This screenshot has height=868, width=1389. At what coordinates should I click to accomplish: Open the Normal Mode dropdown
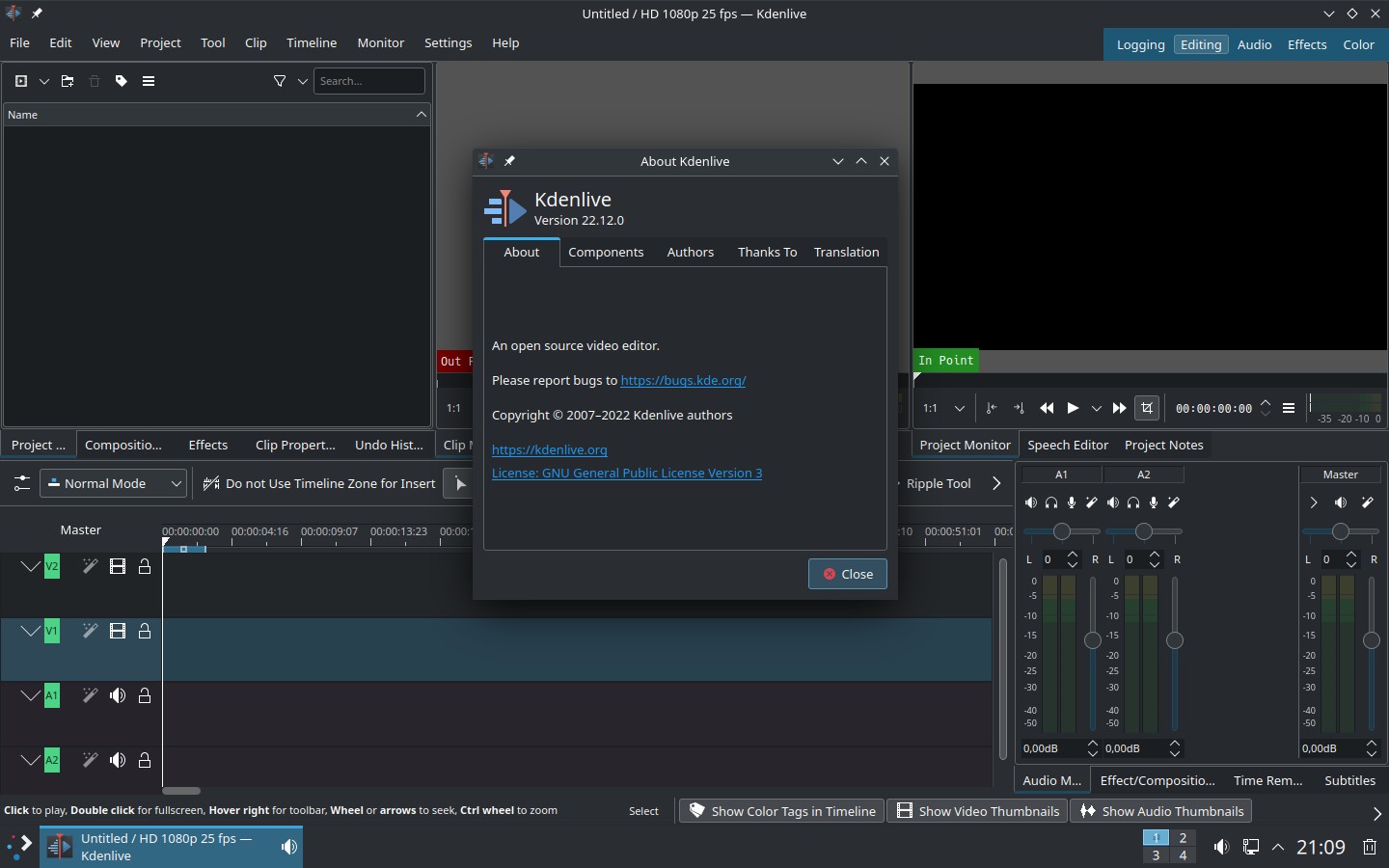pyautogui.click(x=114, y=483)
